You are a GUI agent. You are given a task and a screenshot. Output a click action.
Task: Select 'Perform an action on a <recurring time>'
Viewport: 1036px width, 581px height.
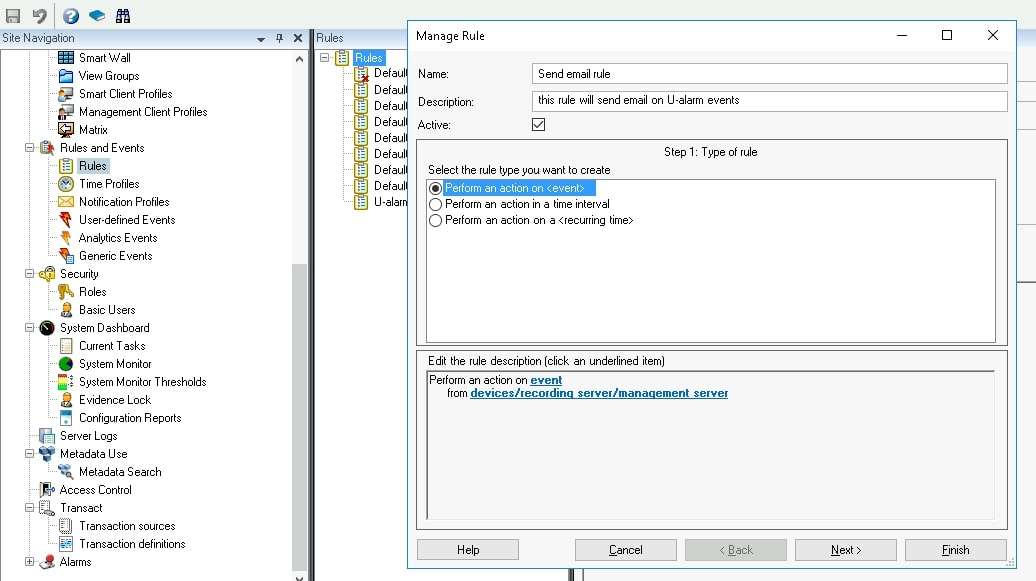436,220
